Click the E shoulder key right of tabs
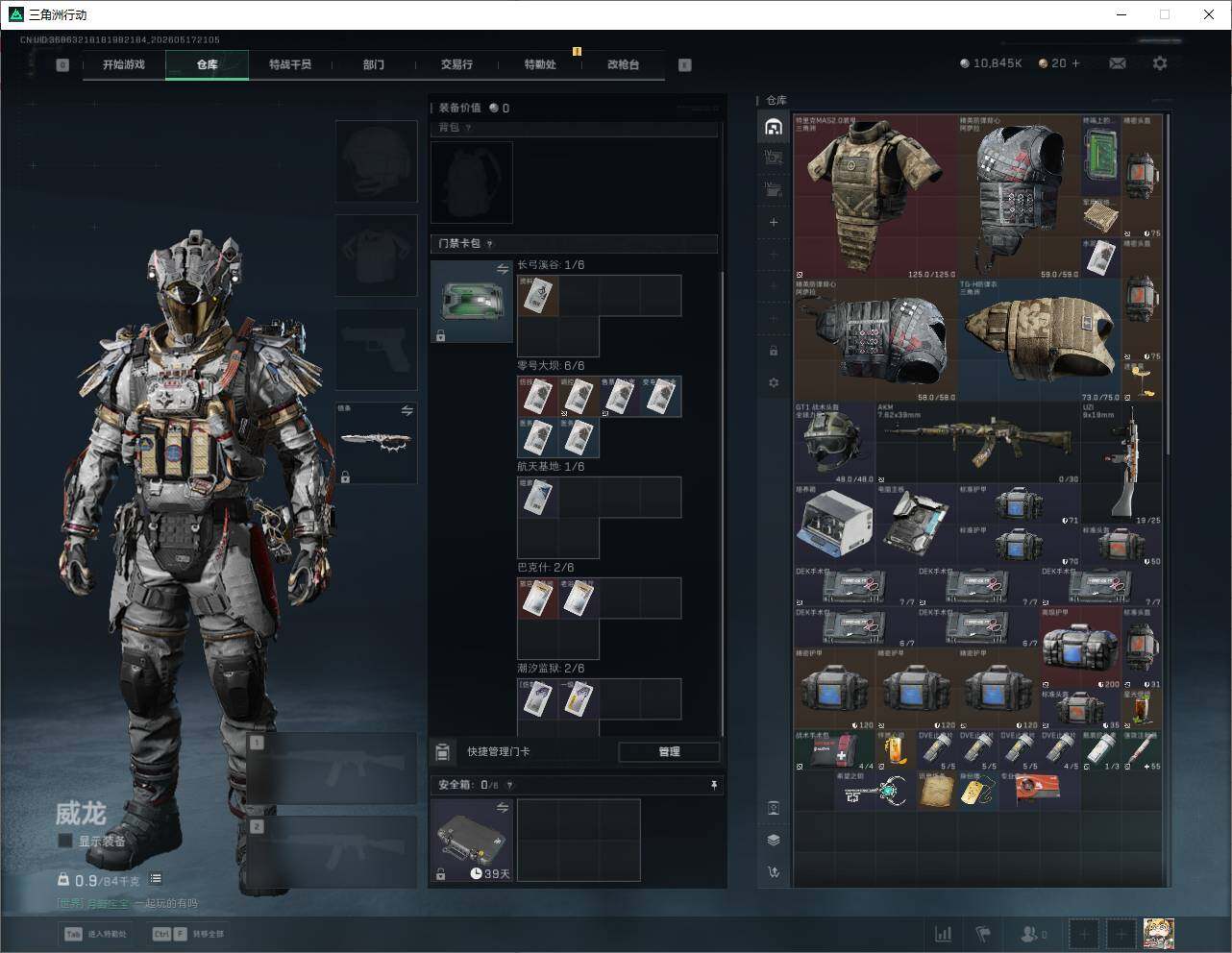Screen dimensions: 1232x953 click(685, 65)
